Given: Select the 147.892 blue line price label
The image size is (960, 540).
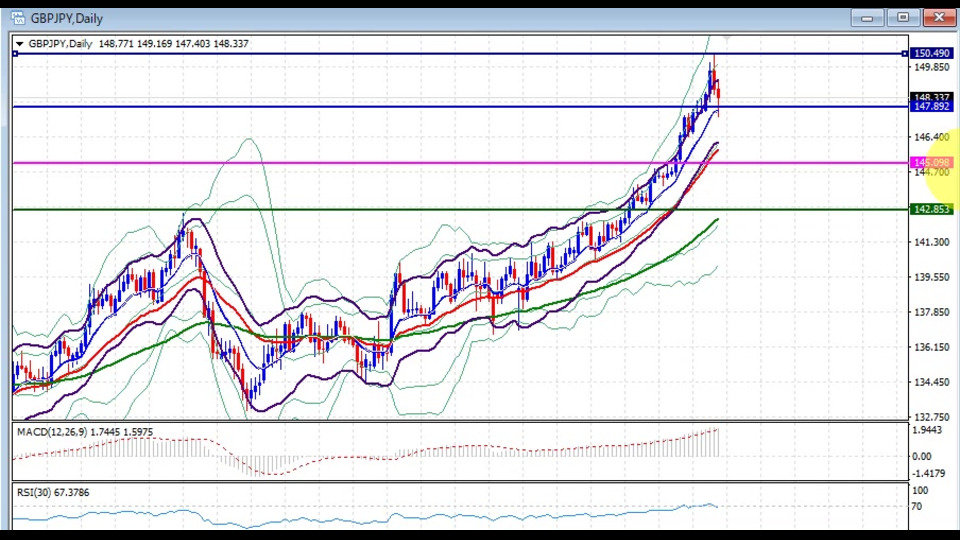Looking at the screenshot, I should coord(931,107).
